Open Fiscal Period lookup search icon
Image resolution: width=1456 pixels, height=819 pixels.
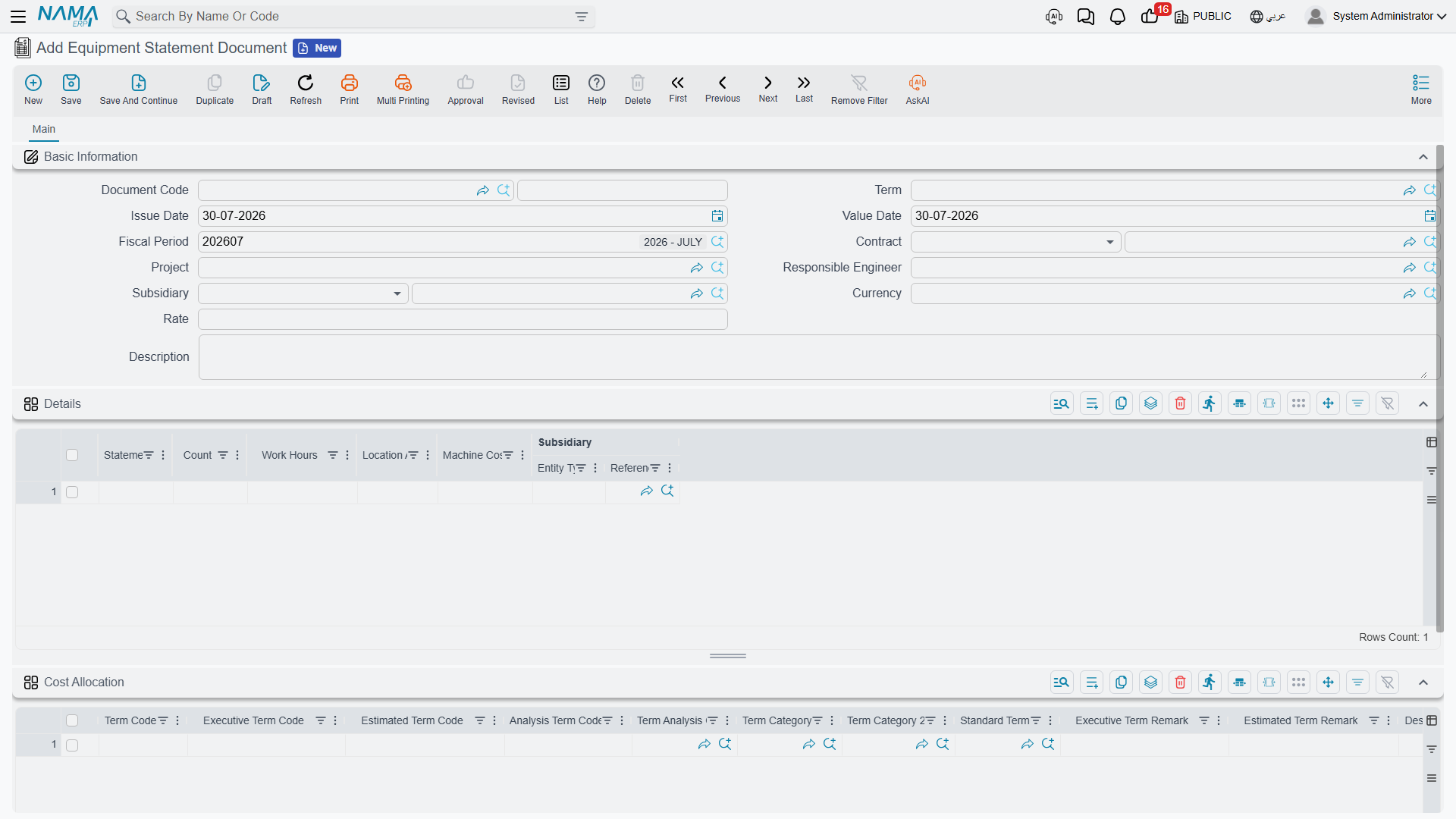[717, 242]
